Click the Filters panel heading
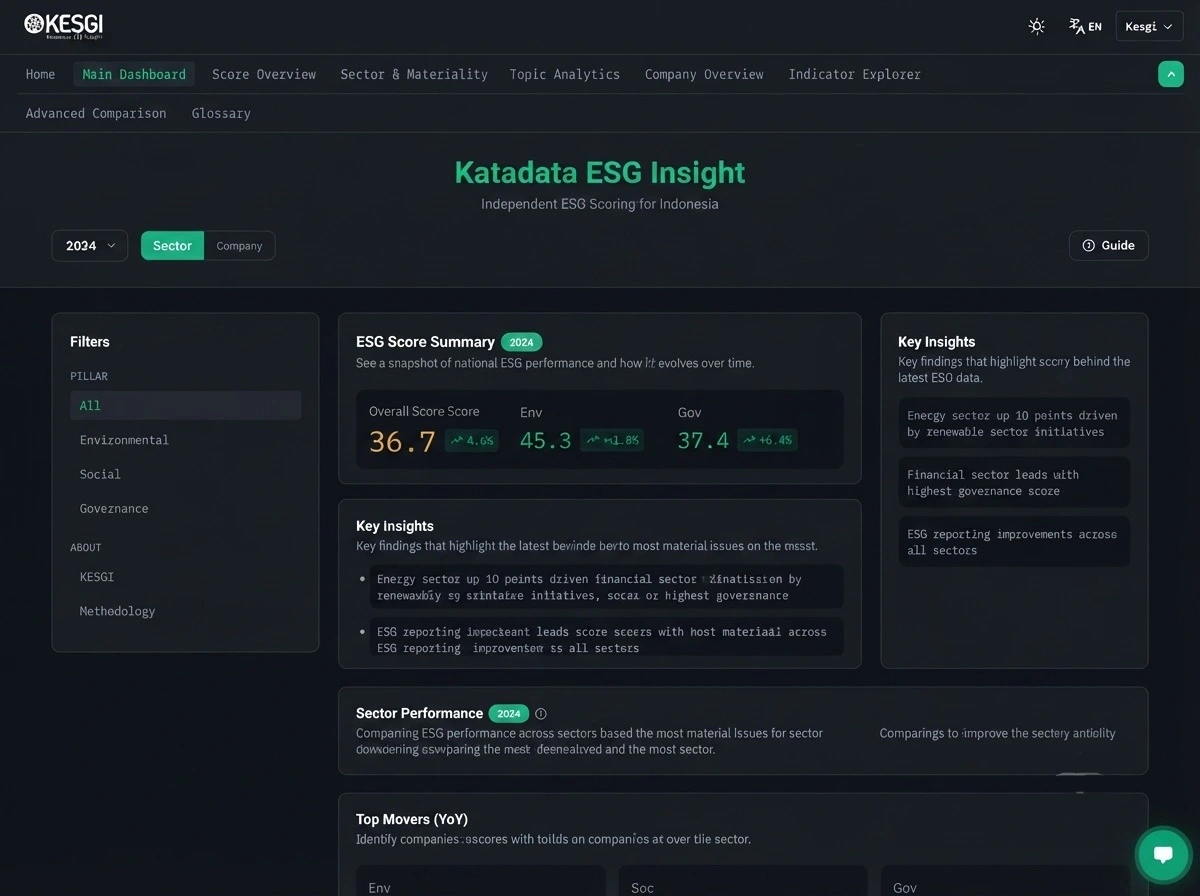The width and height of the screenshot is (1200, 896). 90,341
